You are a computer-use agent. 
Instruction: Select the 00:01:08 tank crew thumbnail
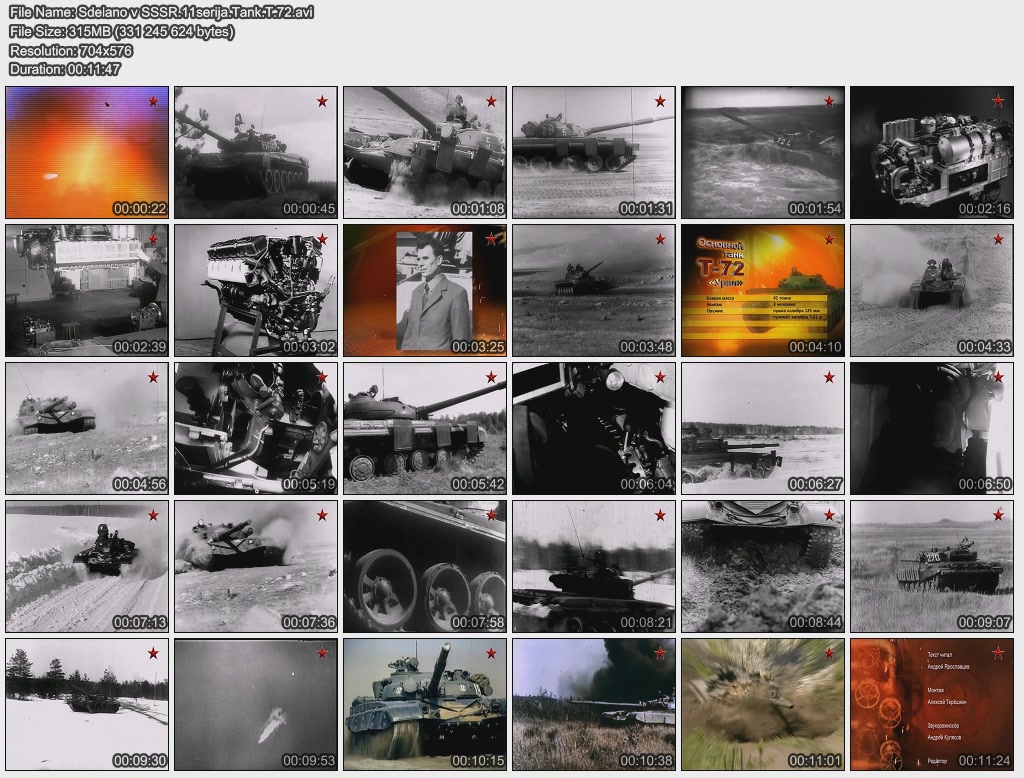tap(424, 152)
